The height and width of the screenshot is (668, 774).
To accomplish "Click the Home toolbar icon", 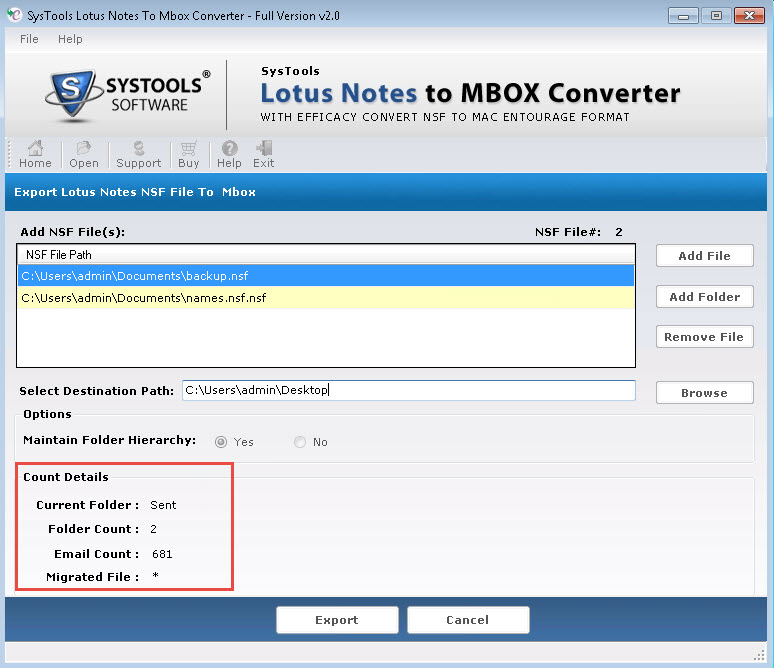I will 35,155.
